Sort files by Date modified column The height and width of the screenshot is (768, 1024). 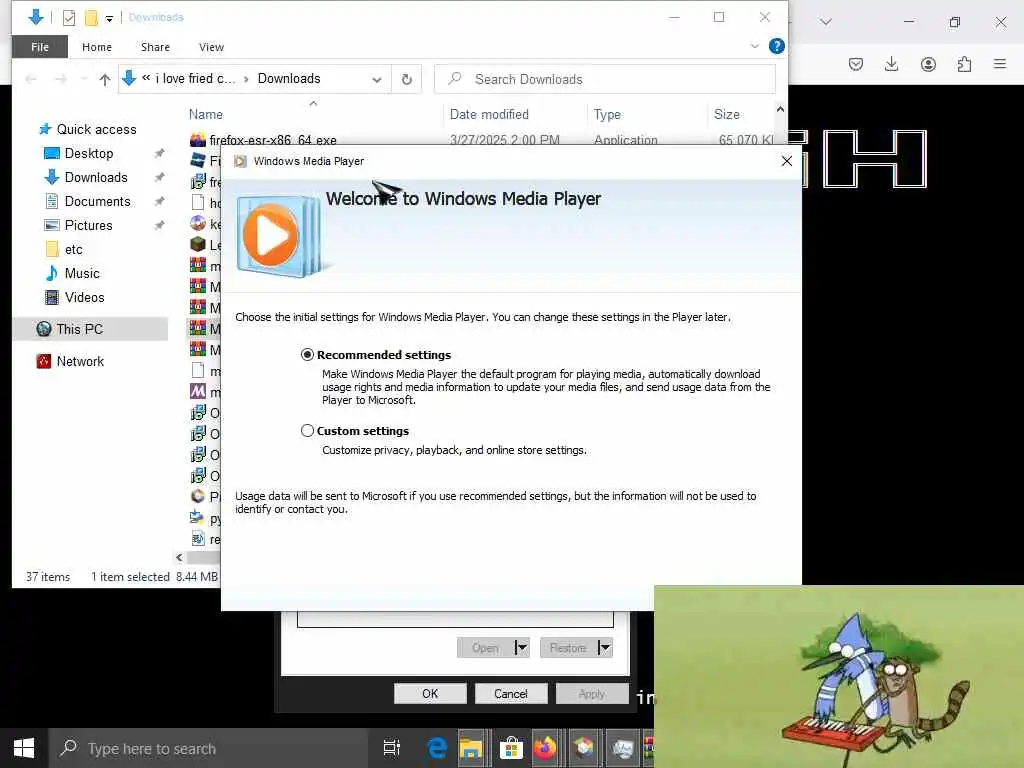click(489, 114)
